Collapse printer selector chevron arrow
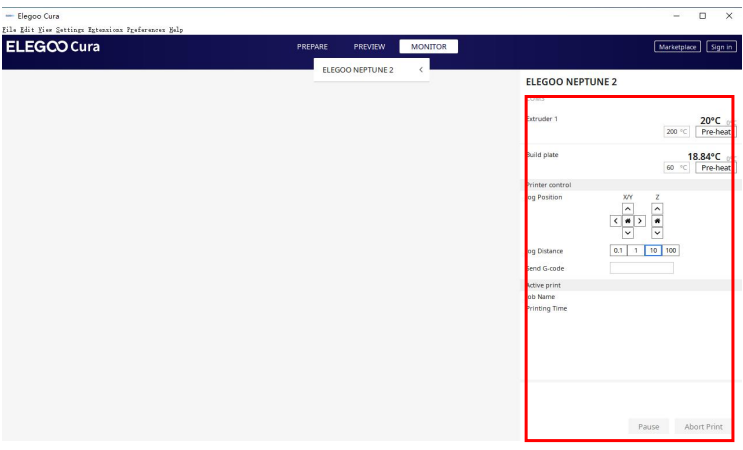 [420, 70]
